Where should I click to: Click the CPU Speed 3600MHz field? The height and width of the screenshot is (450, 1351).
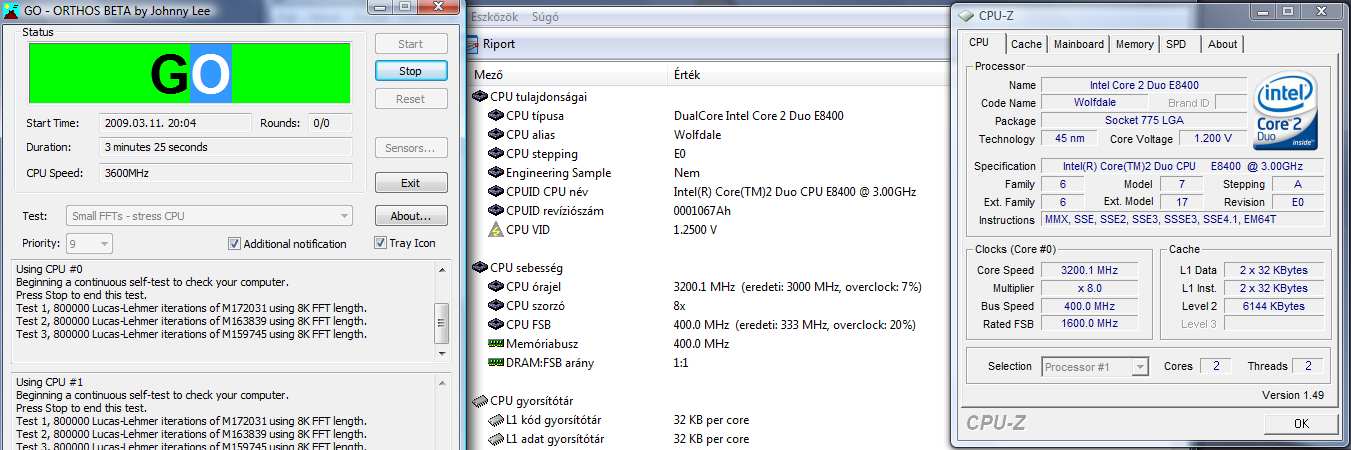225,172
